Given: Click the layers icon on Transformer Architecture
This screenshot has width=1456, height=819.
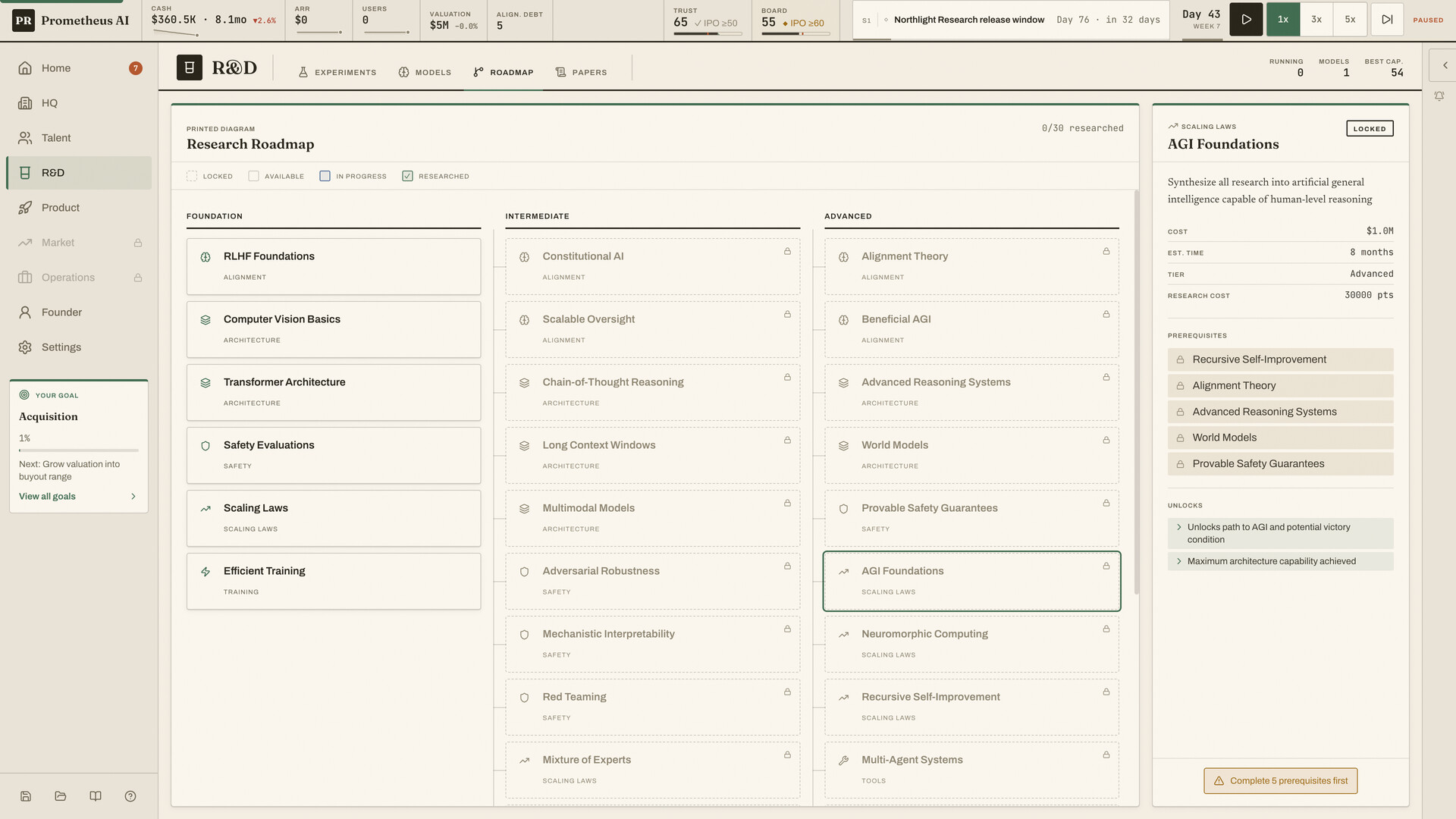Looking at the screenshot, I should point(206,383).
